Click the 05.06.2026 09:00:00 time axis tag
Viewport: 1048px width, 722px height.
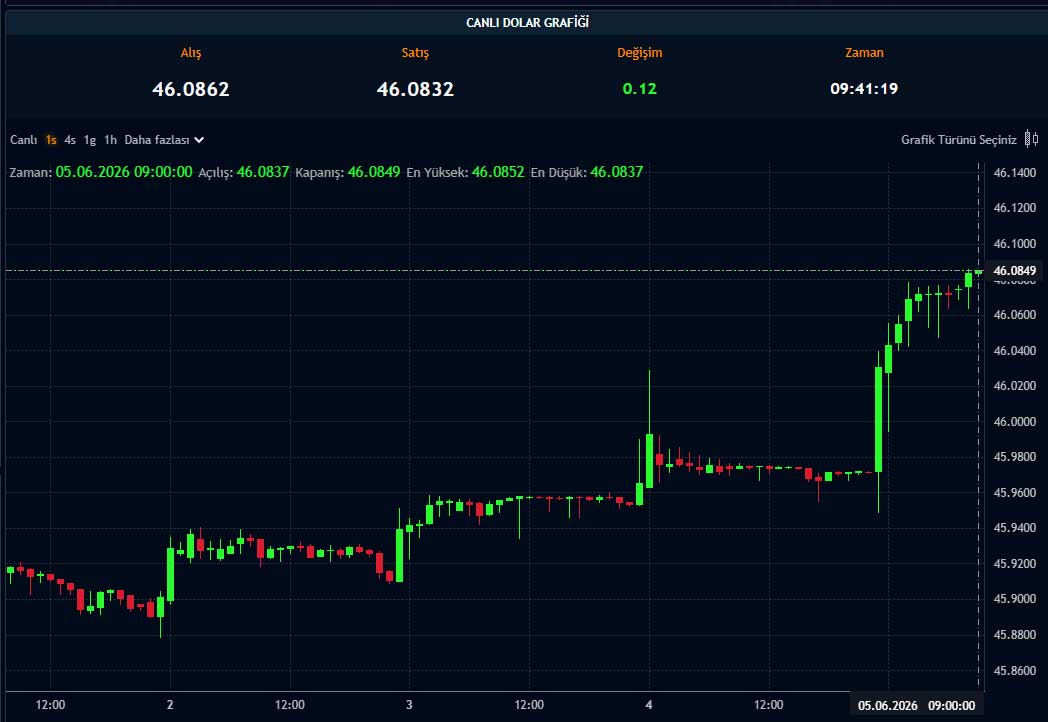pos(916,705)
